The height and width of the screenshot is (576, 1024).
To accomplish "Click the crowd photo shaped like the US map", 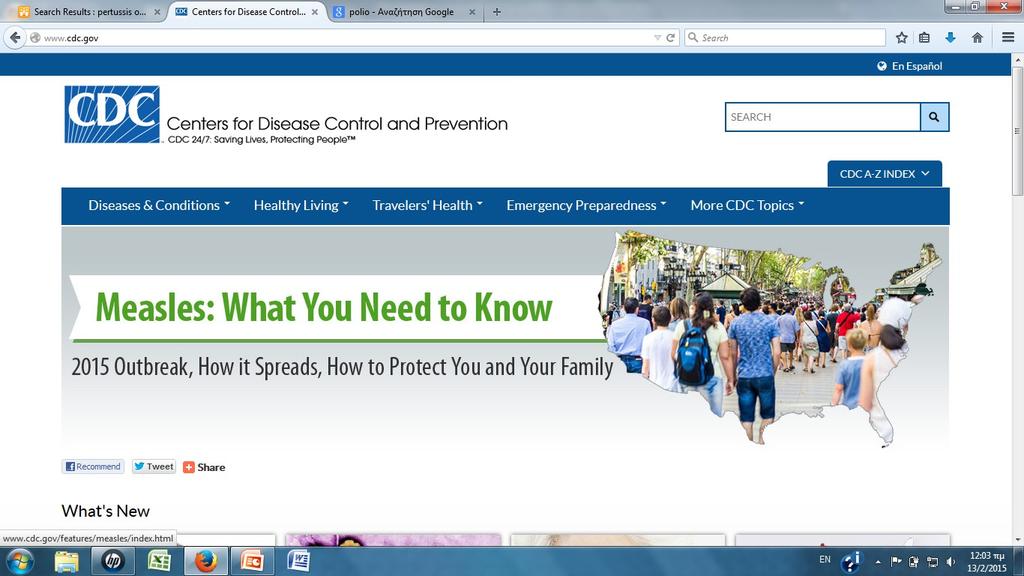I will coord(771,338).
